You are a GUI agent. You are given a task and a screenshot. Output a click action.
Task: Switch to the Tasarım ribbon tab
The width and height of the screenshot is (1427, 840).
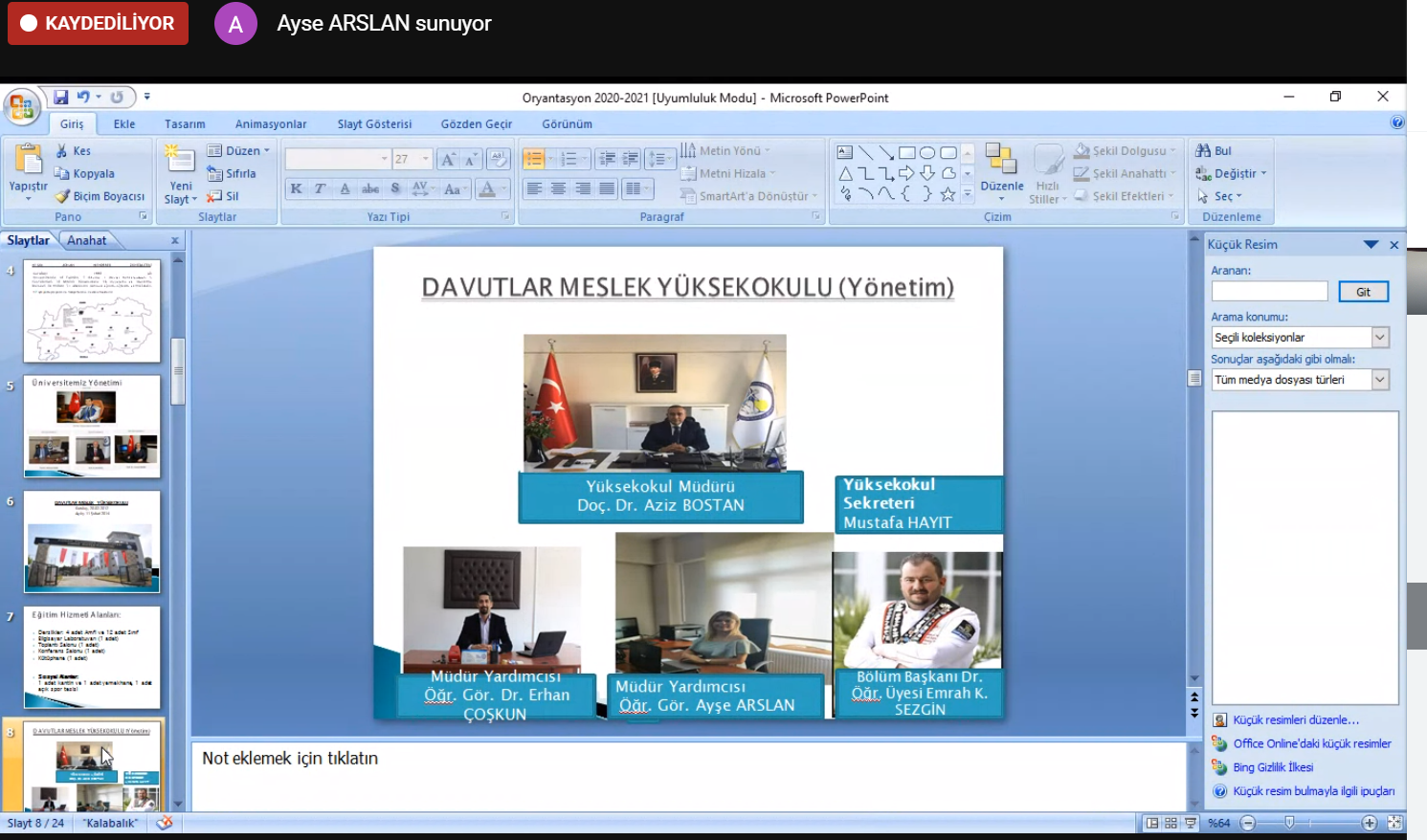[185, 123]
